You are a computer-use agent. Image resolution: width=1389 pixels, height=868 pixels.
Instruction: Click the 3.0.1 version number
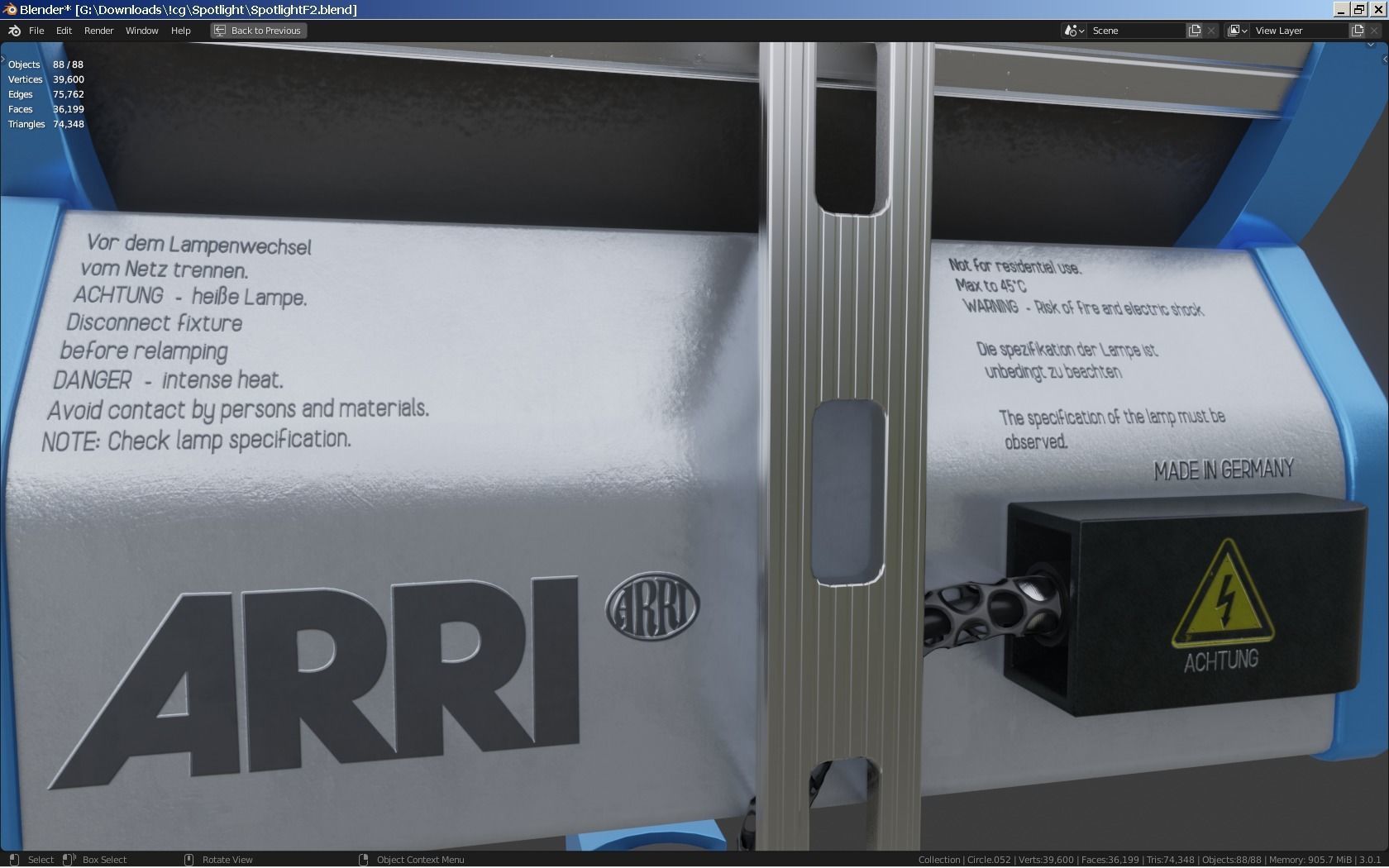(x=1370, y=860)
